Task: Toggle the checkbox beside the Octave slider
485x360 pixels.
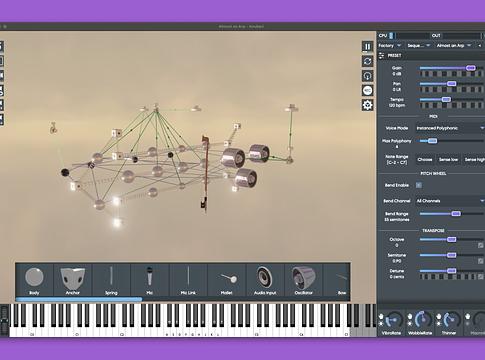Action: click(x=480, y=245)
